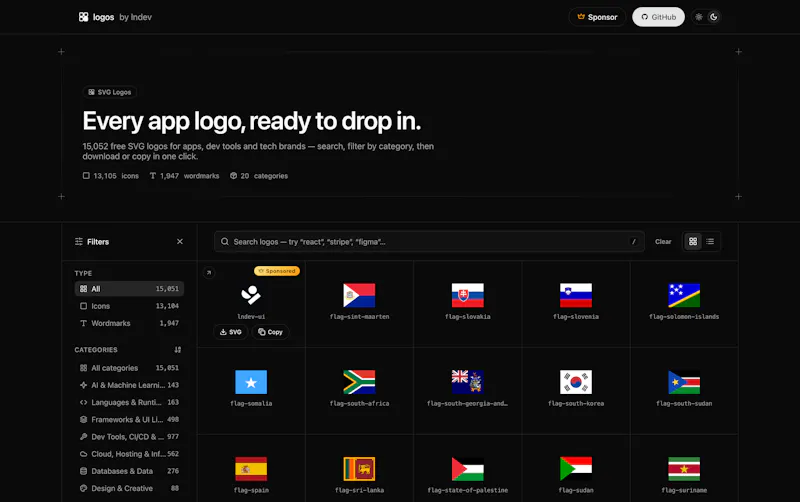
Task: Select All categories filter
Action: point(129,368)
